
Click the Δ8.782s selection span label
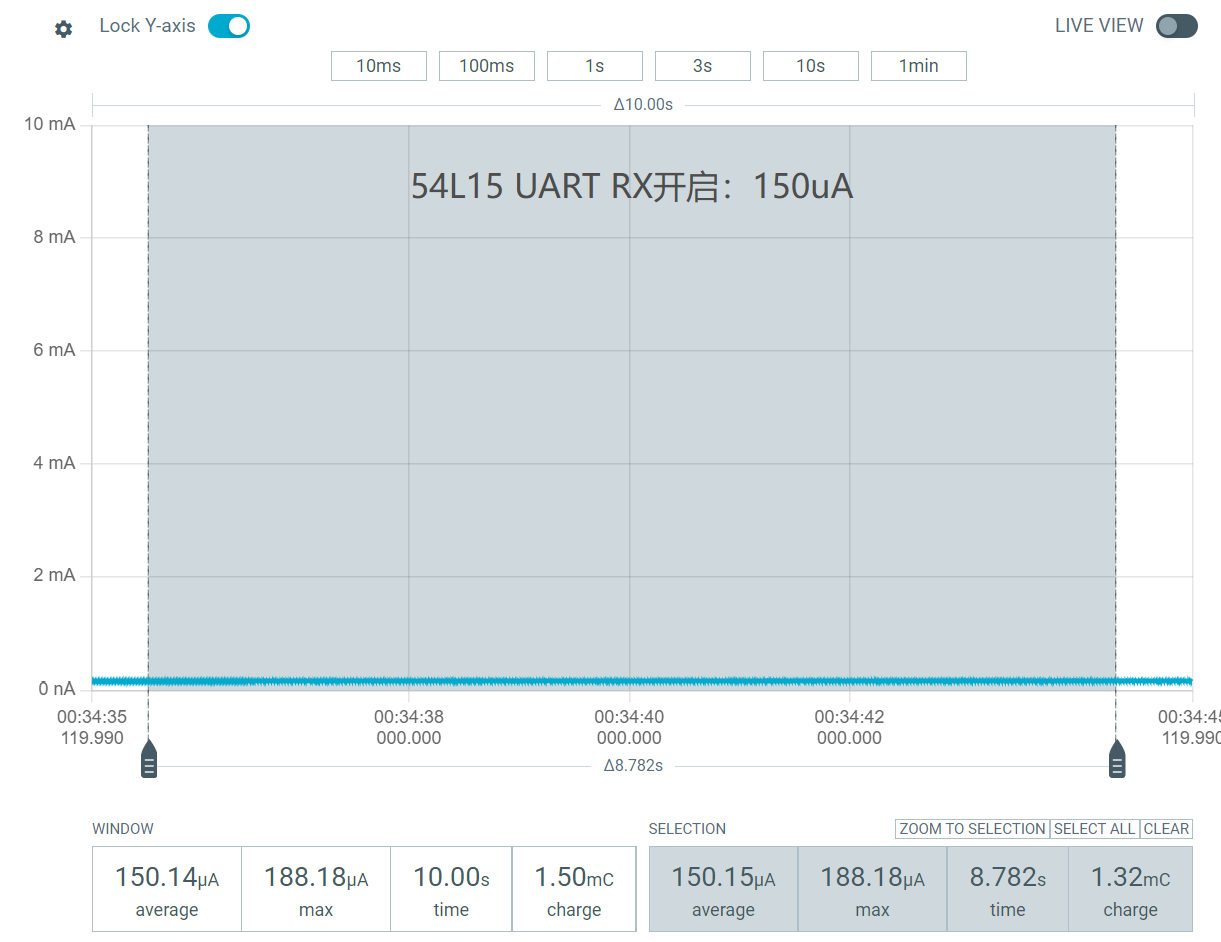(633, 765)
